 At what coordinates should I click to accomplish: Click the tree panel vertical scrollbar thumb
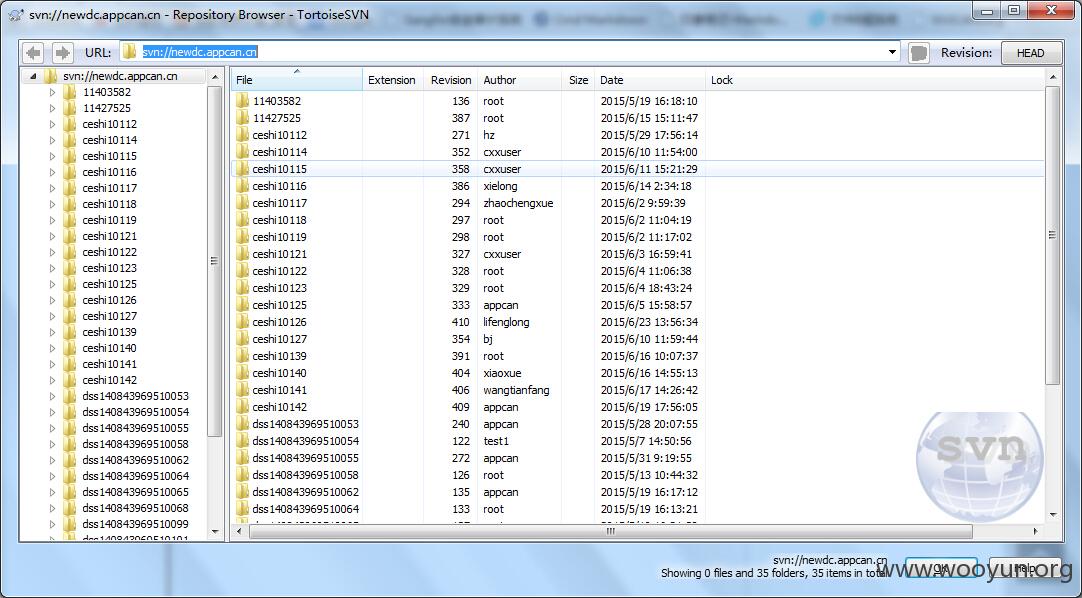pos(215,261)
